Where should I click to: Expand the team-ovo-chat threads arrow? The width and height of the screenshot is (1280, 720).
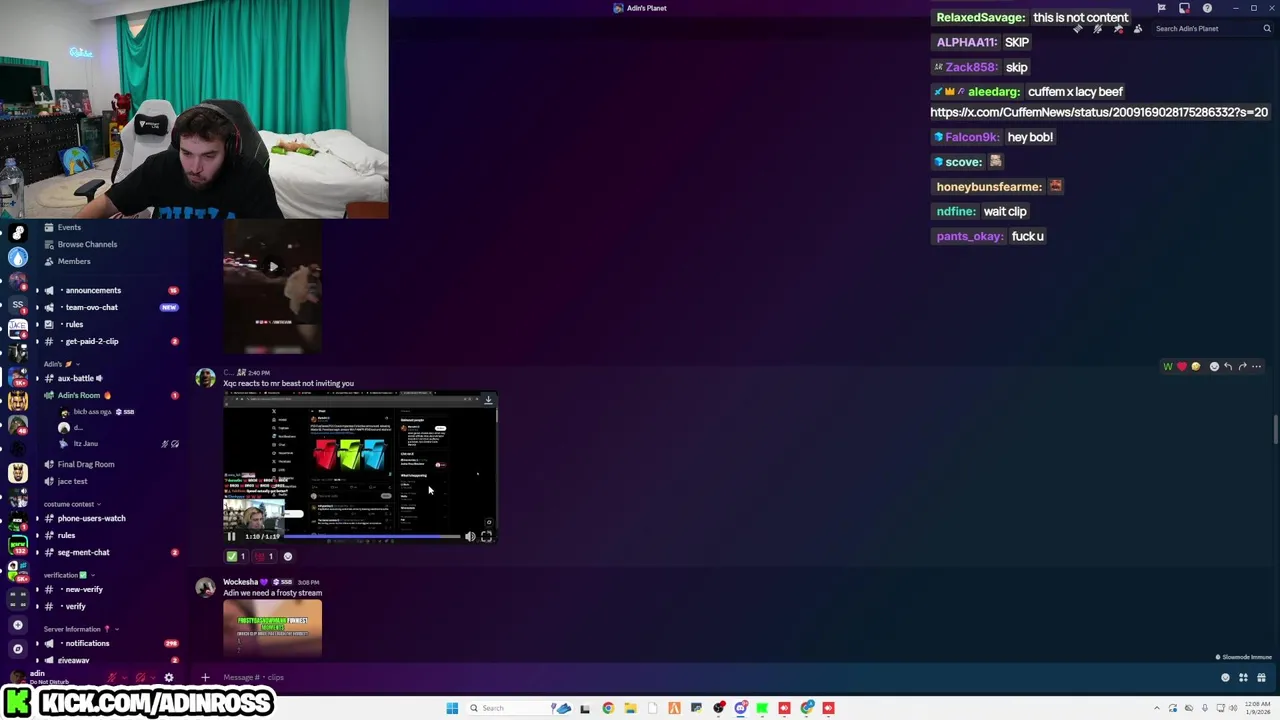coord(38,307)
